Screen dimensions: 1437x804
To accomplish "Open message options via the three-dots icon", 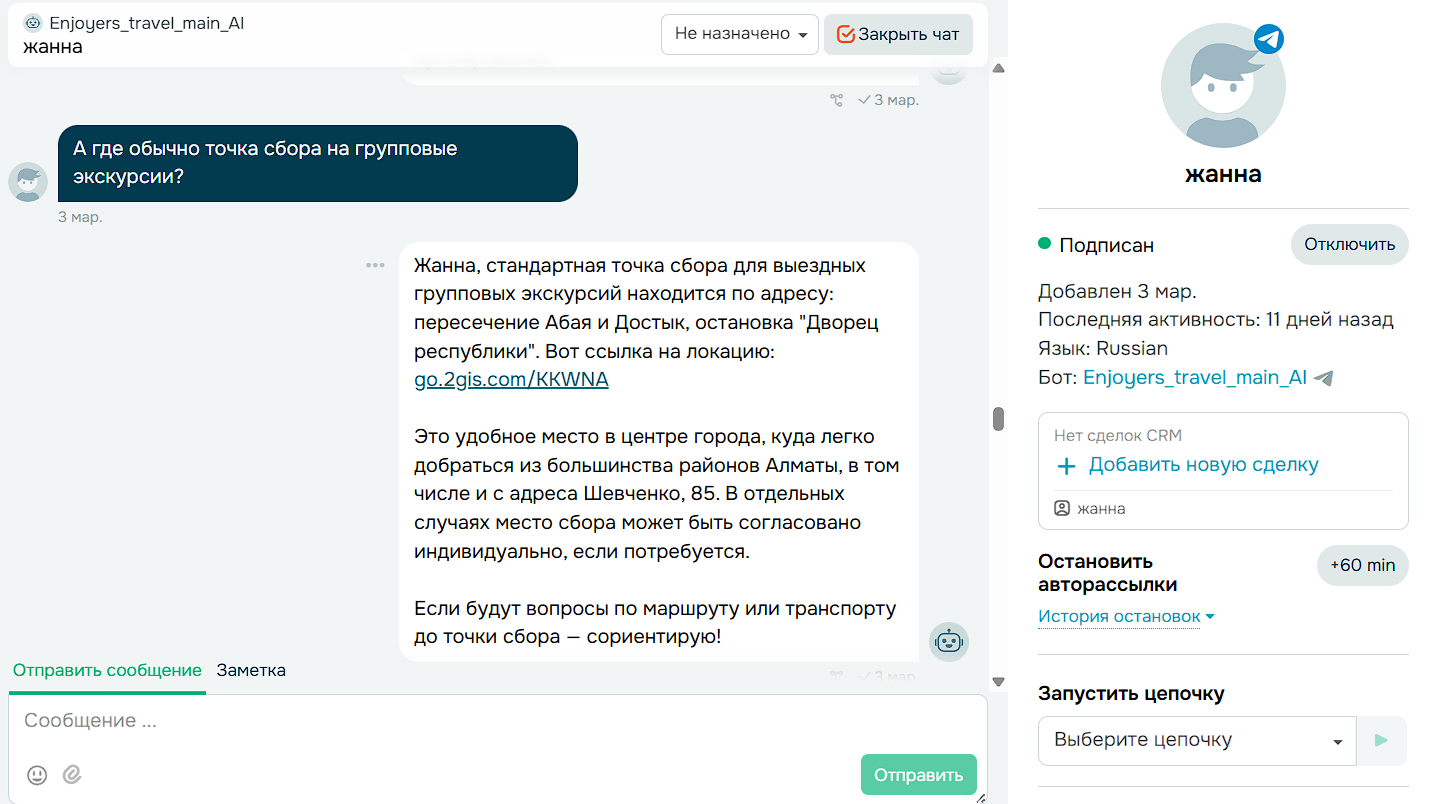I will click(375, 264).
